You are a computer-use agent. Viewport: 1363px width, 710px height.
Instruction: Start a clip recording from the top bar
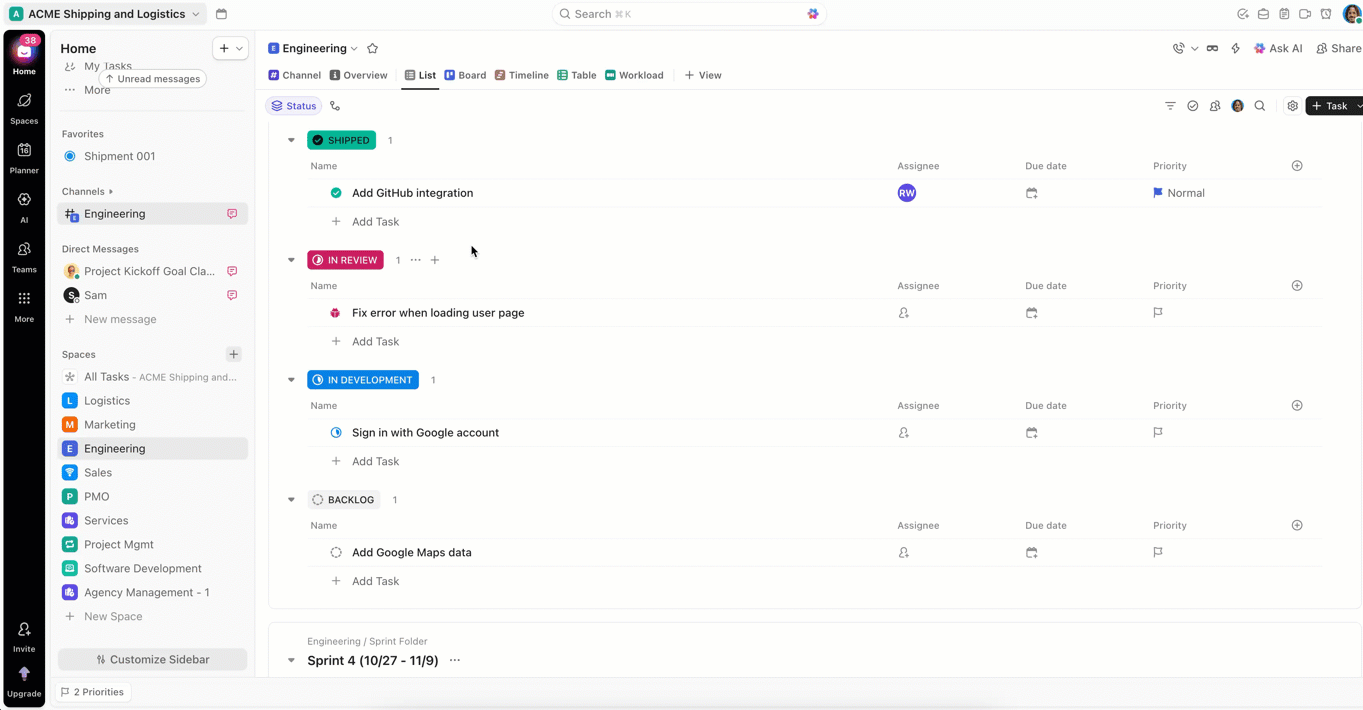pos(1305,14)
